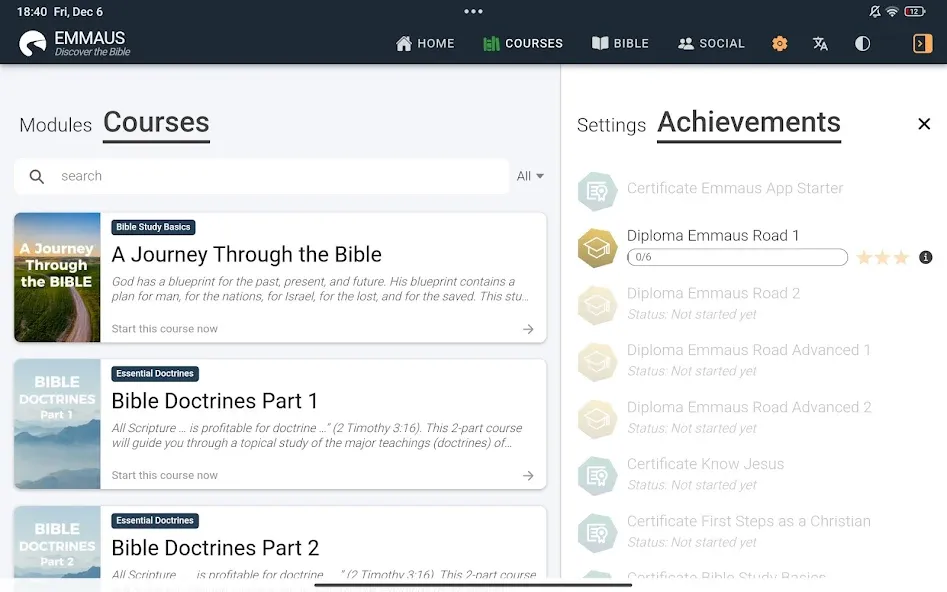Viewport: 947px width, 592px height.
Task: Click Certificate First Steps as a Christian icon
Action: 597,533
